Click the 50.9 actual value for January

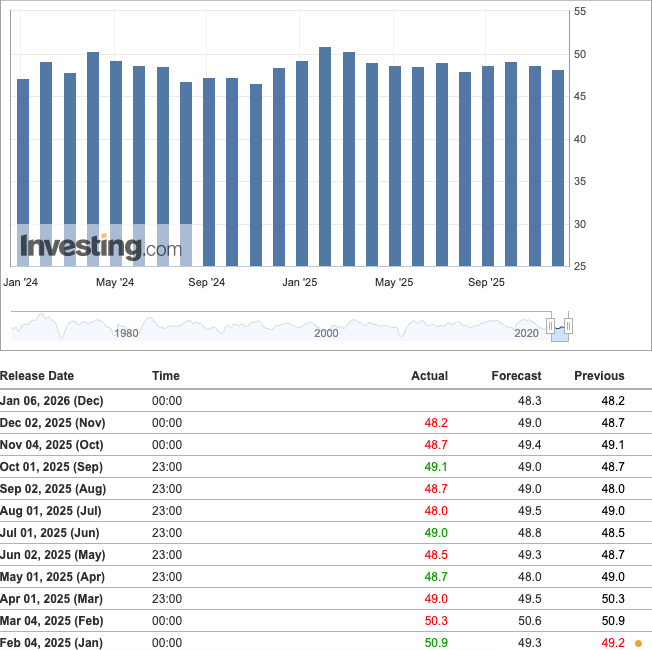coord(436,643)
